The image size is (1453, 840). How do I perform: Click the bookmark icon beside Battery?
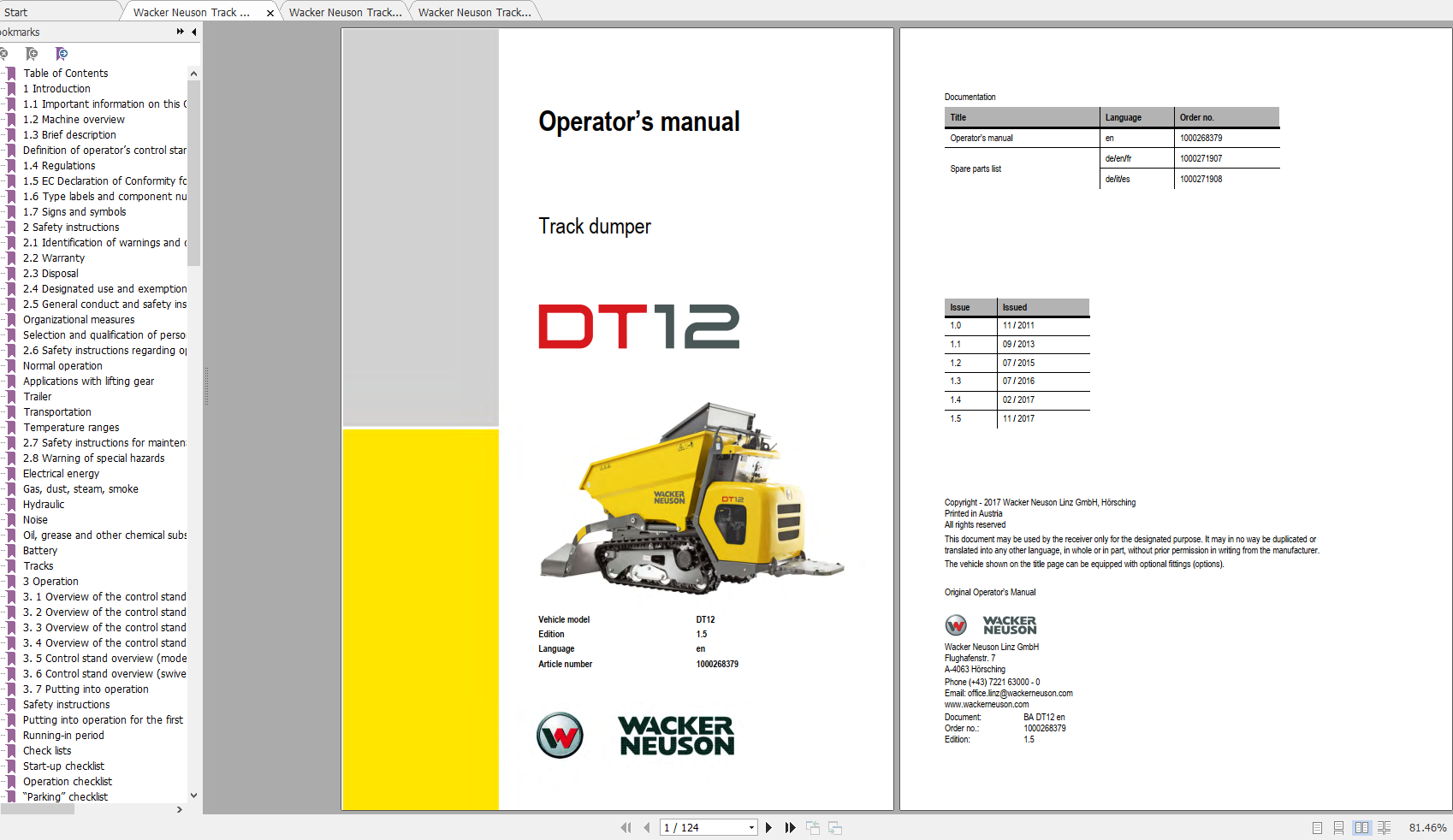tap(12, 551)
